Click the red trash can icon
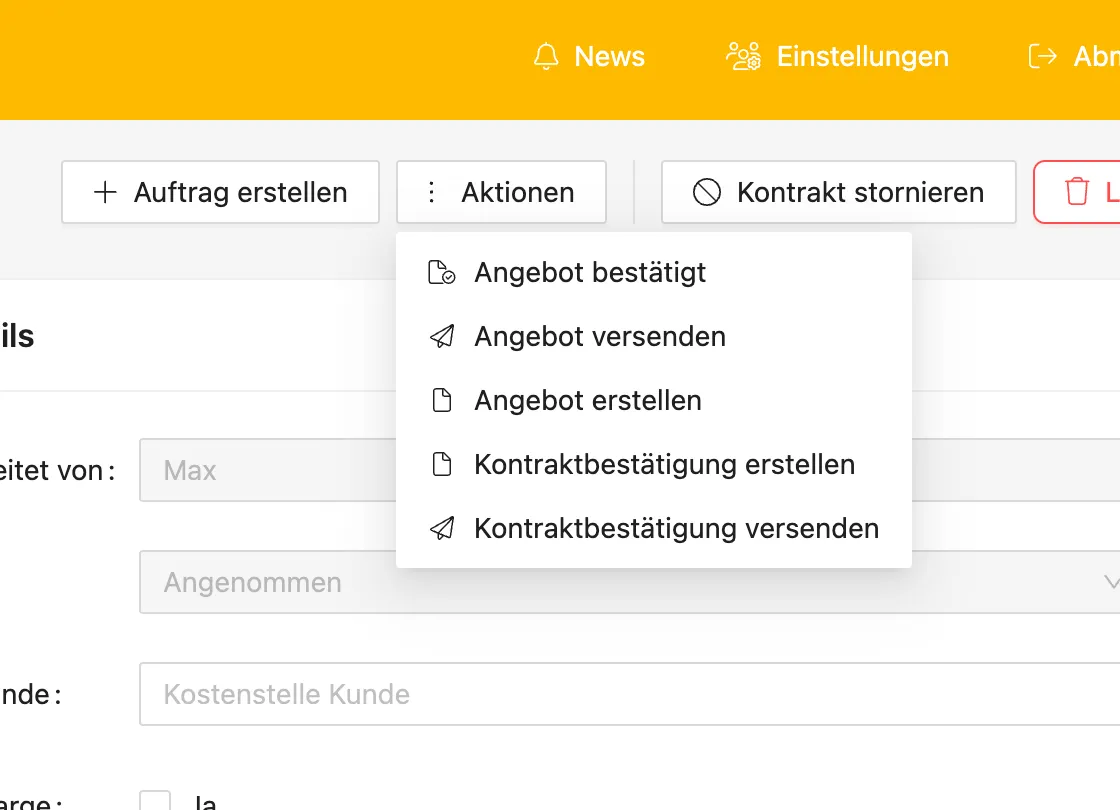Screen dimensions: 1120x810 click(1076, 192)
